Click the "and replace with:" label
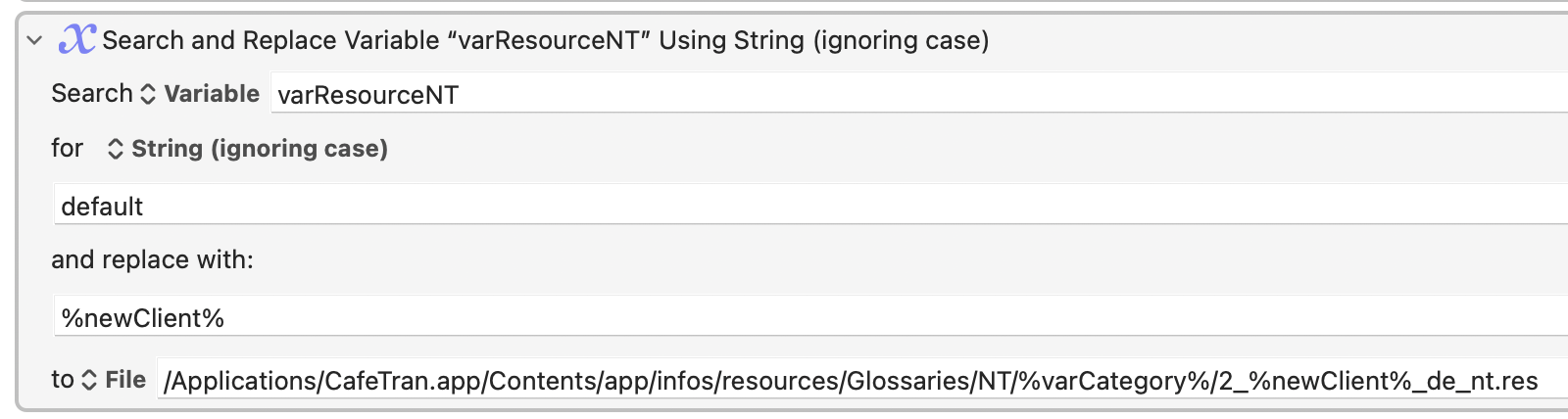1568x419 pixels. click(x=152, y=259)
